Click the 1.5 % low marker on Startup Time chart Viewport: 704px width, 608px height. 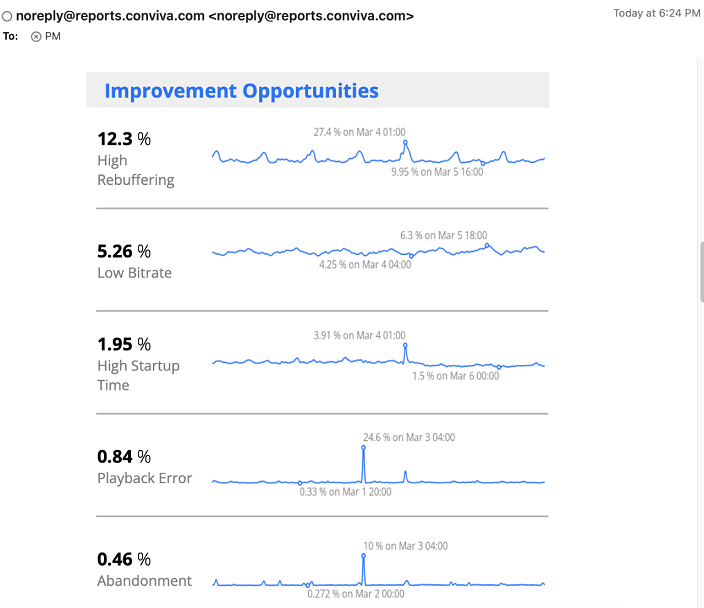499,367
